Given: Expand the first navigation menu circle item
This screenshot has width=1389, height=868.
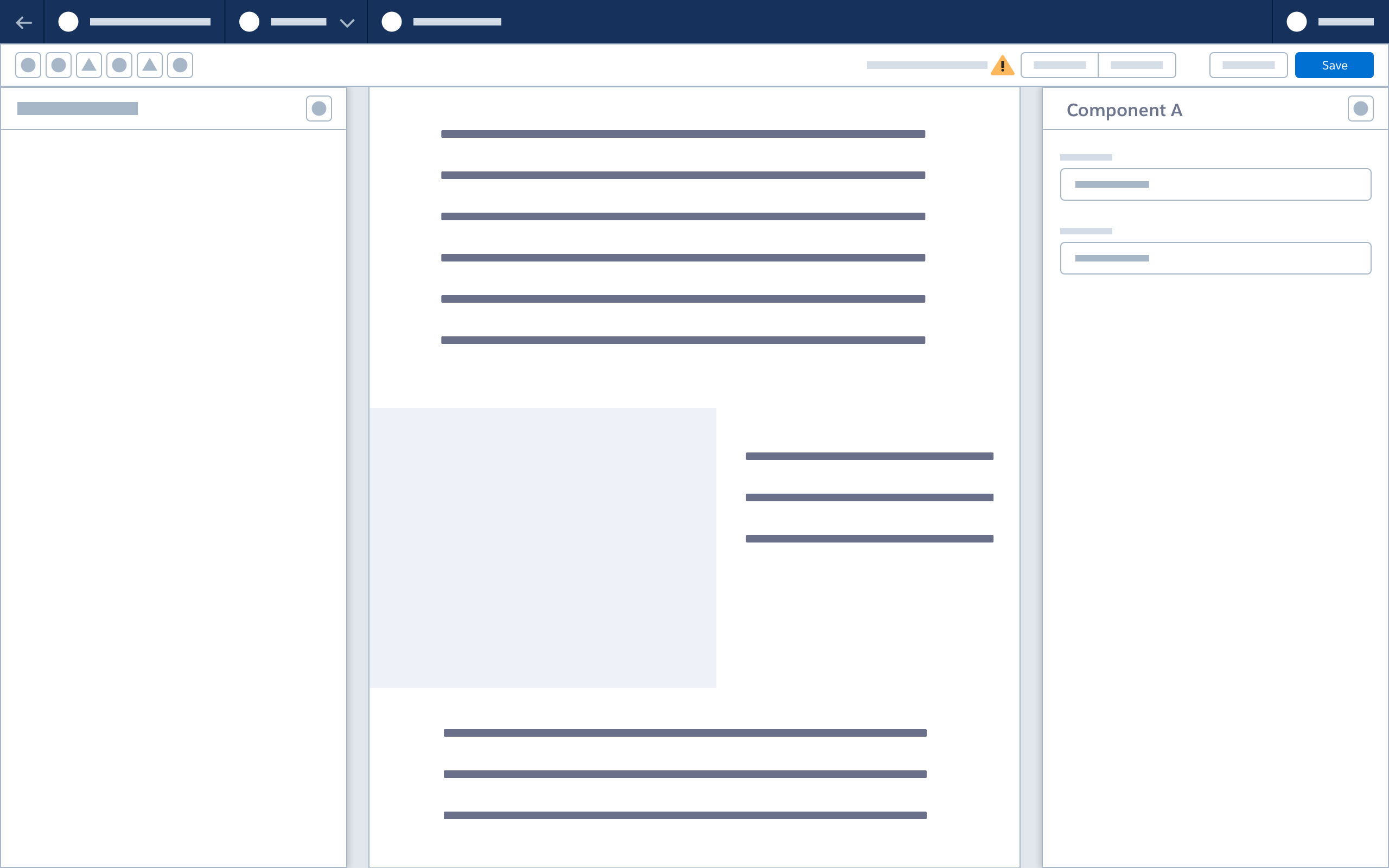Looking at the screenshot, I should (68, 22).
